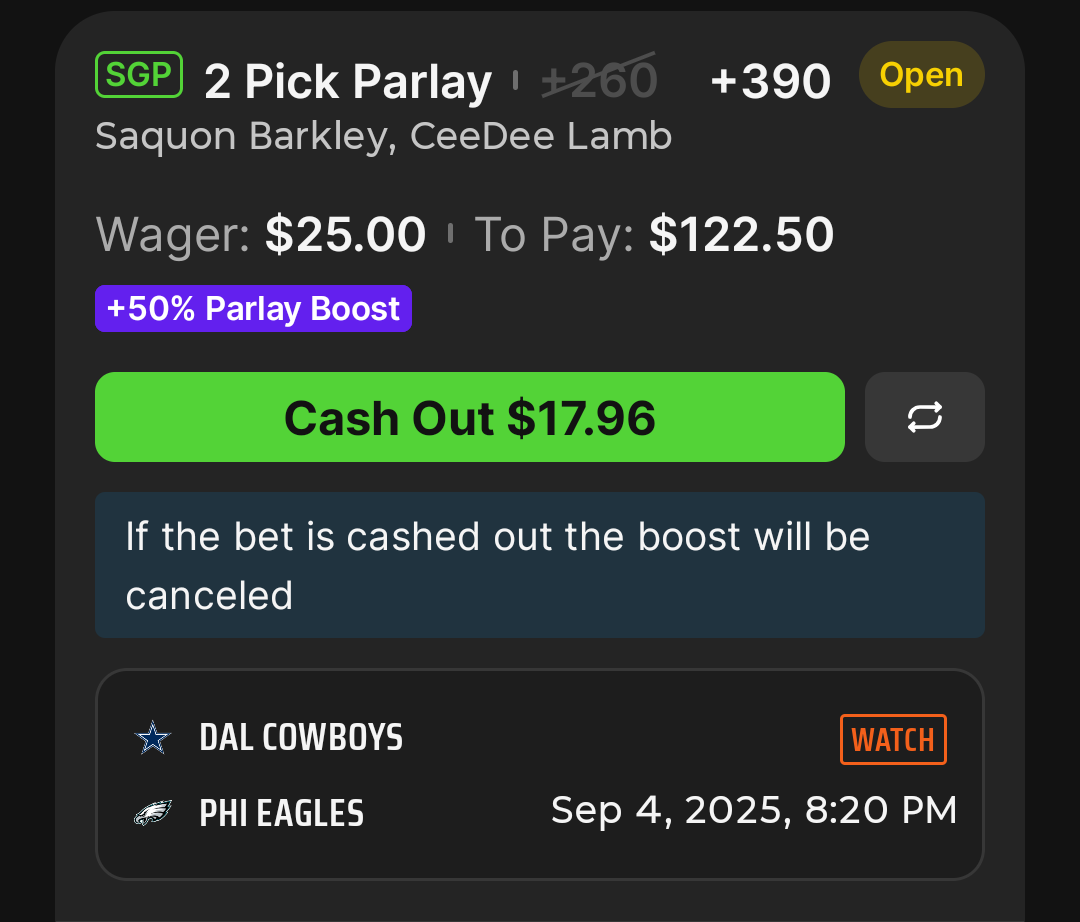Click the Wager $25.00 amount

coord(346,234)
